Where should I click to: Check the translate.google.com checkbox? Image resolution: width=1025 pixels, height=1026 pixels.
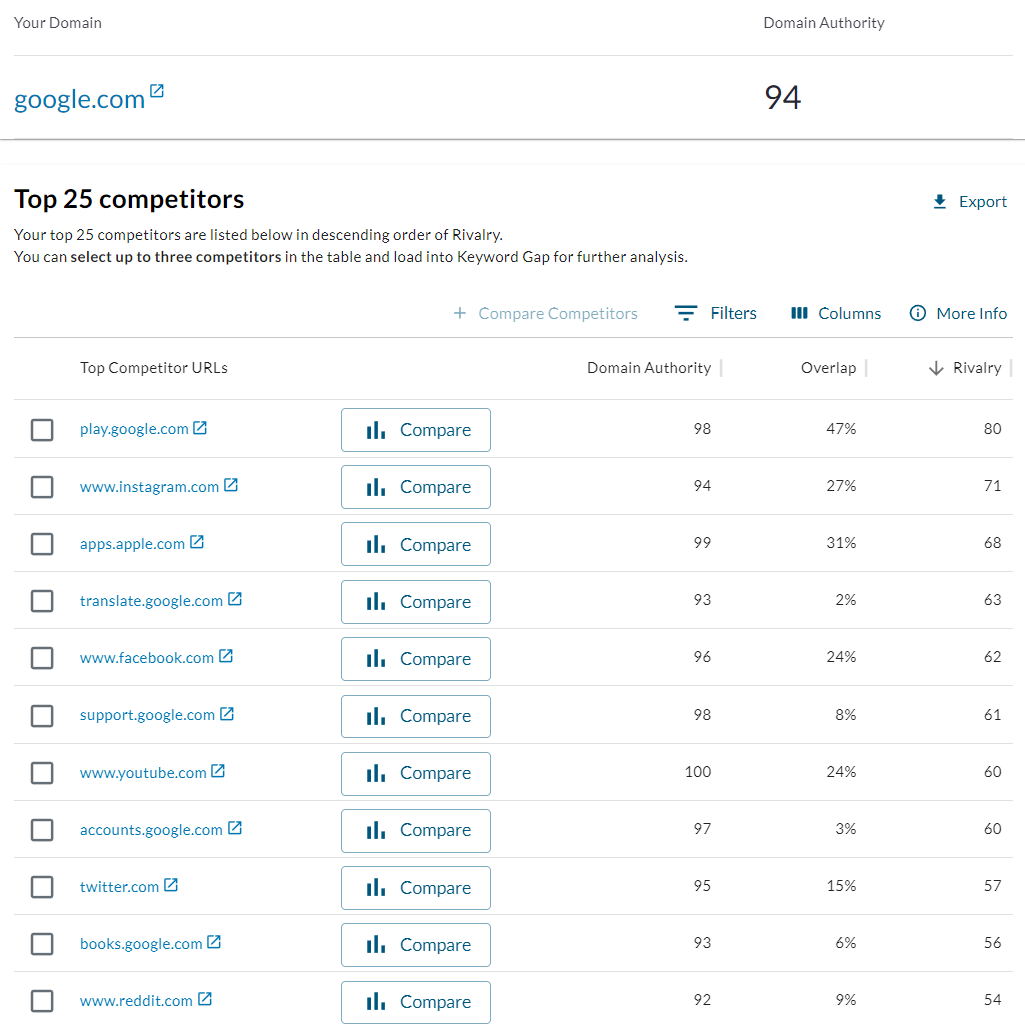click(x=42, y=601)
